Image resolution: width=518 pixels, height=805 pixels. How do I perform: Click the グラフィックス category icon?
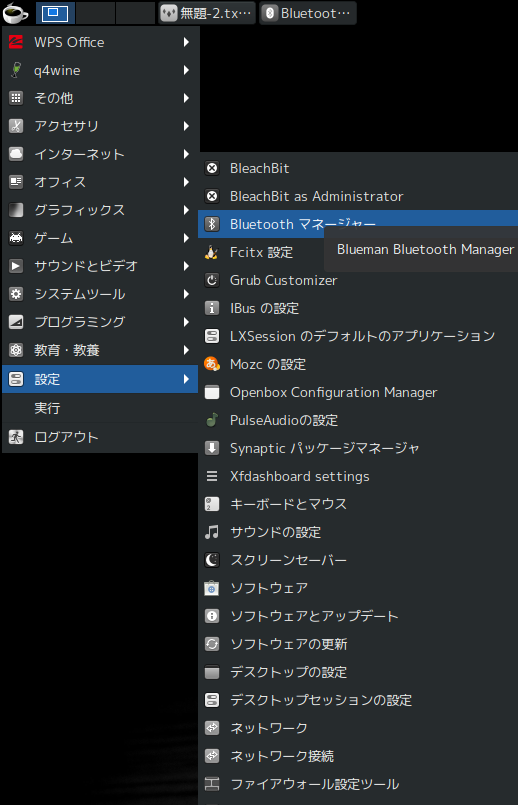pyautogui.click(x=16, y=210)
